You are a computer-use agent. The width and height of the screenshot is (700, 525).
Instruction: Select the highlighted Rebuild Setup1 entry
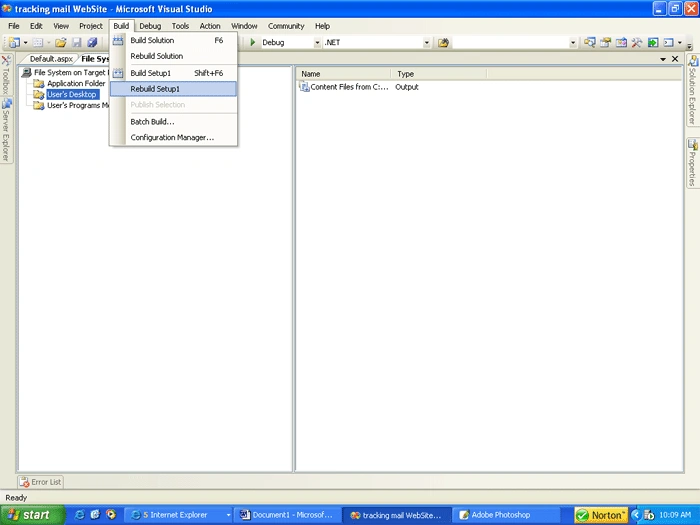point(174,89)
